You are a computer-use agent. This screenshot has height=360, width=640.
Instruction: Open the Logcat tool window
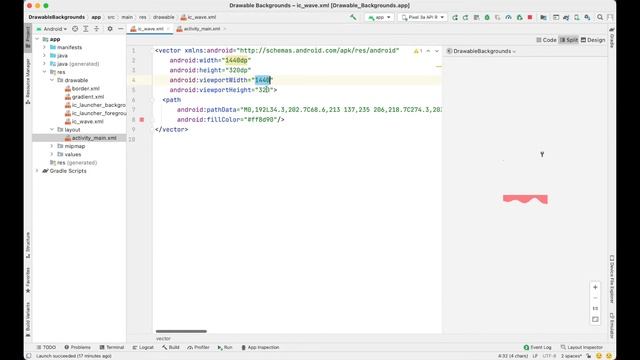coord(143,347)
